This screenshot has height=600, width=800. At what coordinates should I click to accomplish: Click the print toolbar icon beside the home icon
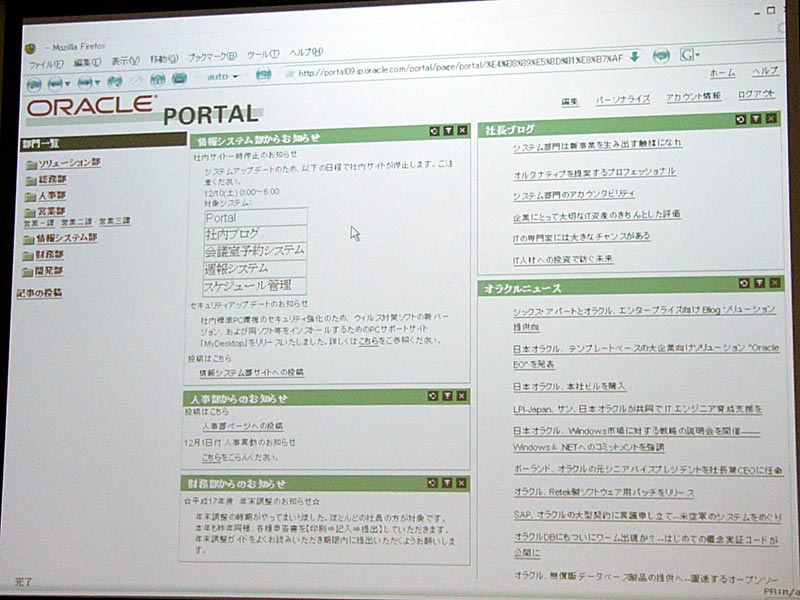(179, 79)
